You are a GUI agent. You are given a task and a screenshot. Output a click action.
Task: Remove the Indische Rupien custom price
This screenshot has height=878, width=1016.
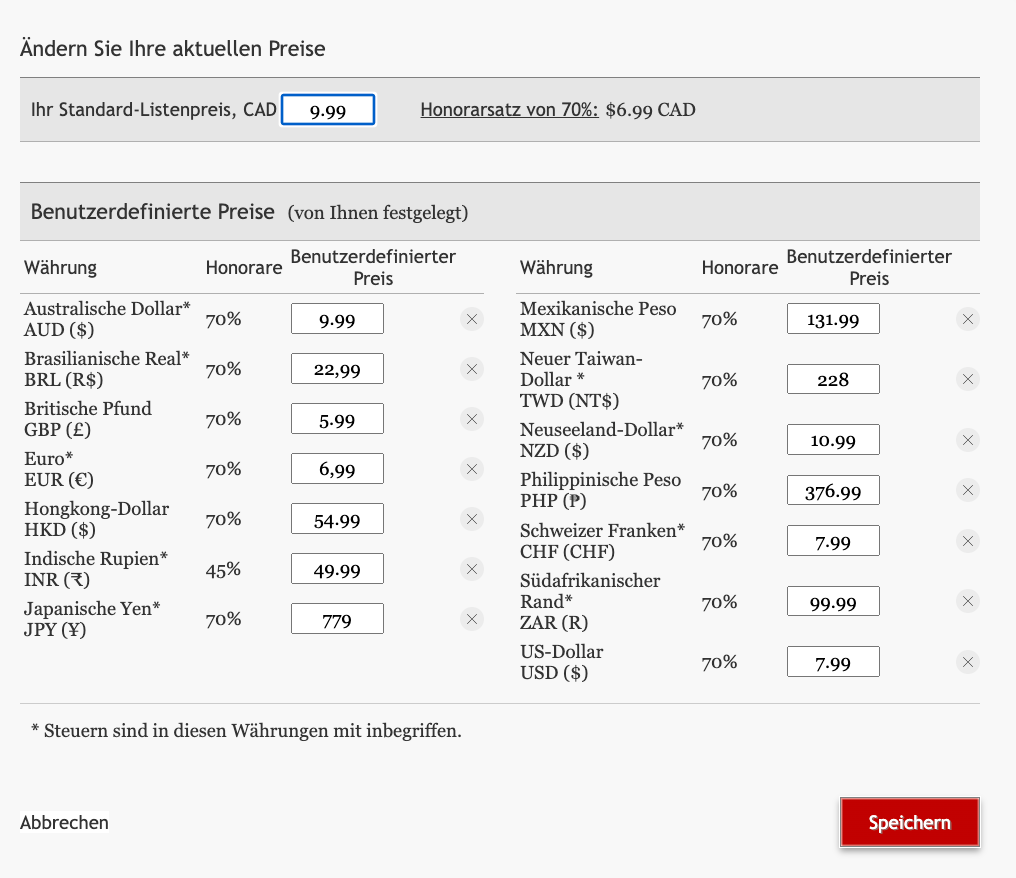(x=471, y=568)
